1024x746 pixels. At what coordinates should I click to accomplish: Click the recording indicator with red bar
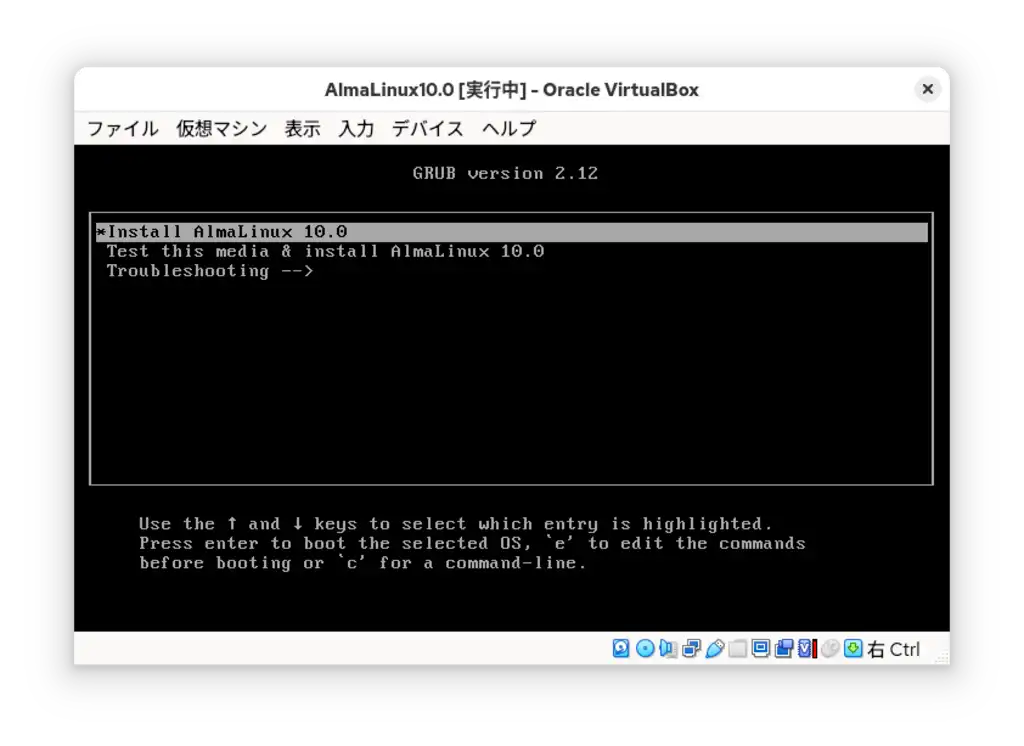click(806, 648)
